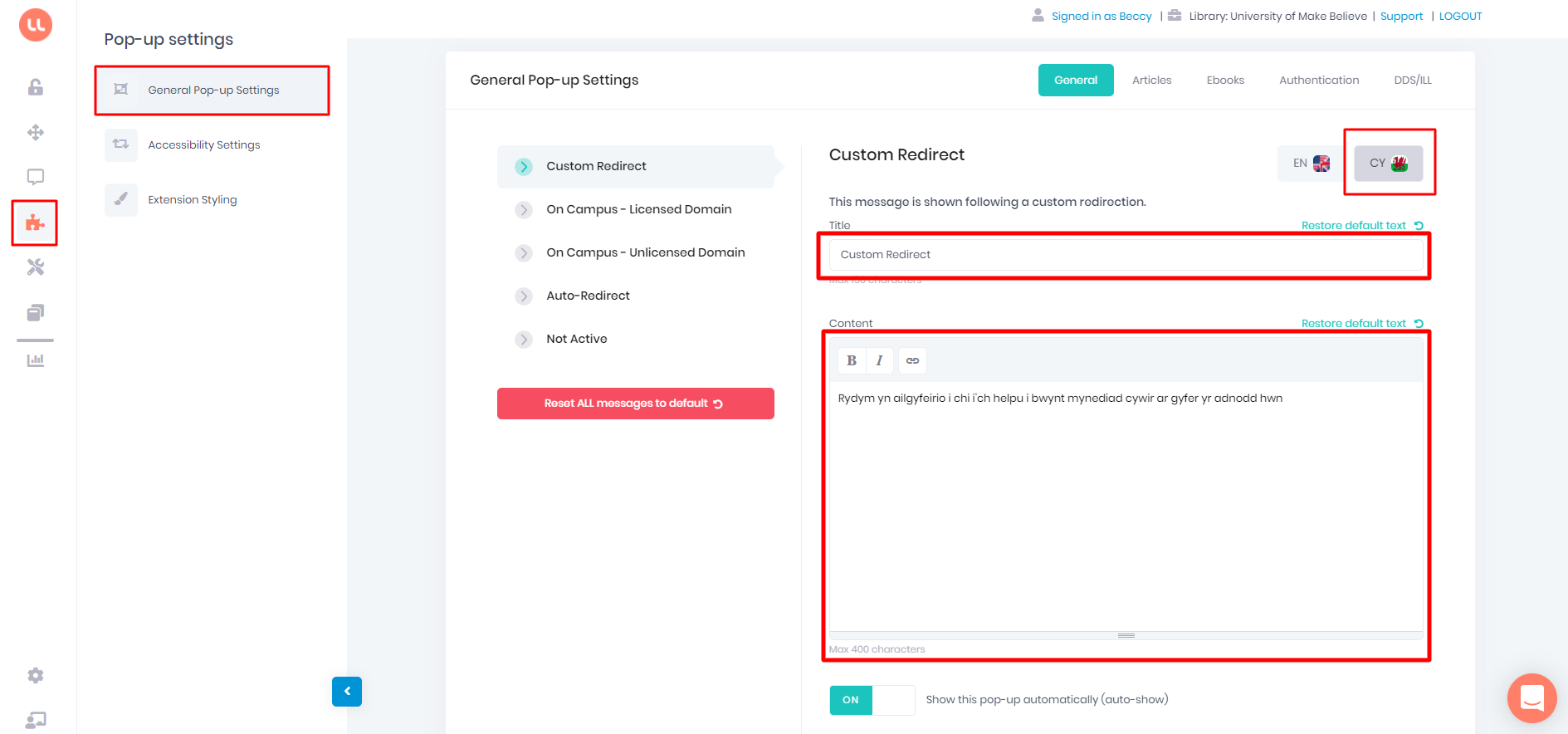The width and height of the screenshot is (1568, 734).
Task: Click into the Content text area
Action: (x=1126, y=506)
